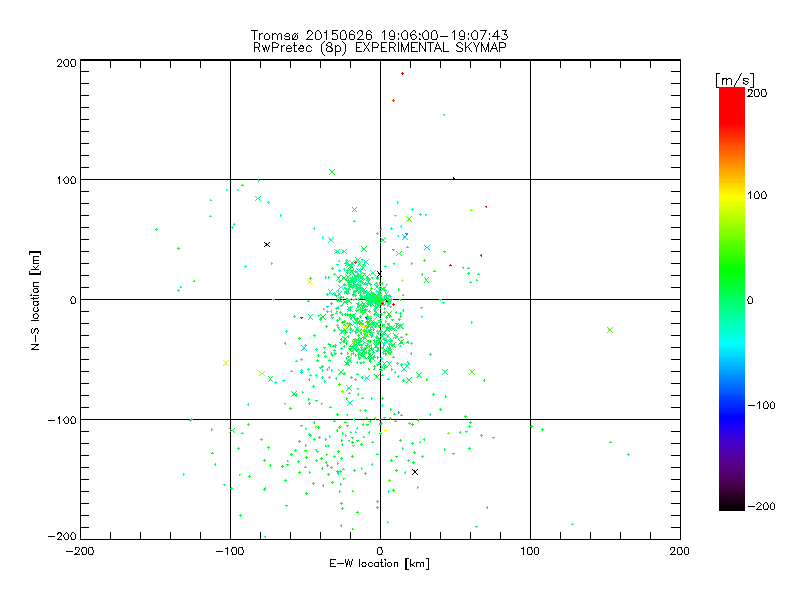This screenshot has height=600, width=800.
Task: Click the colorbar label '-200' at bottom
Action: pyautogui.click(x=761, y=507)
